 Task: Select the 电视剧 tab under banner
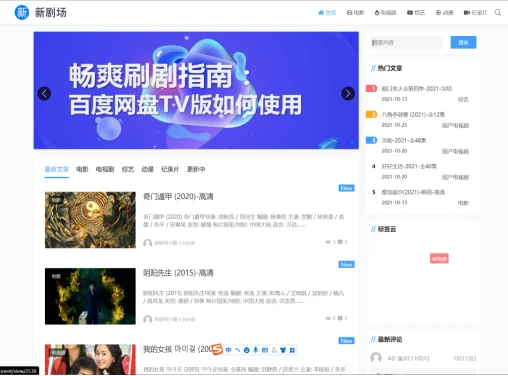(x=105, y=169)
